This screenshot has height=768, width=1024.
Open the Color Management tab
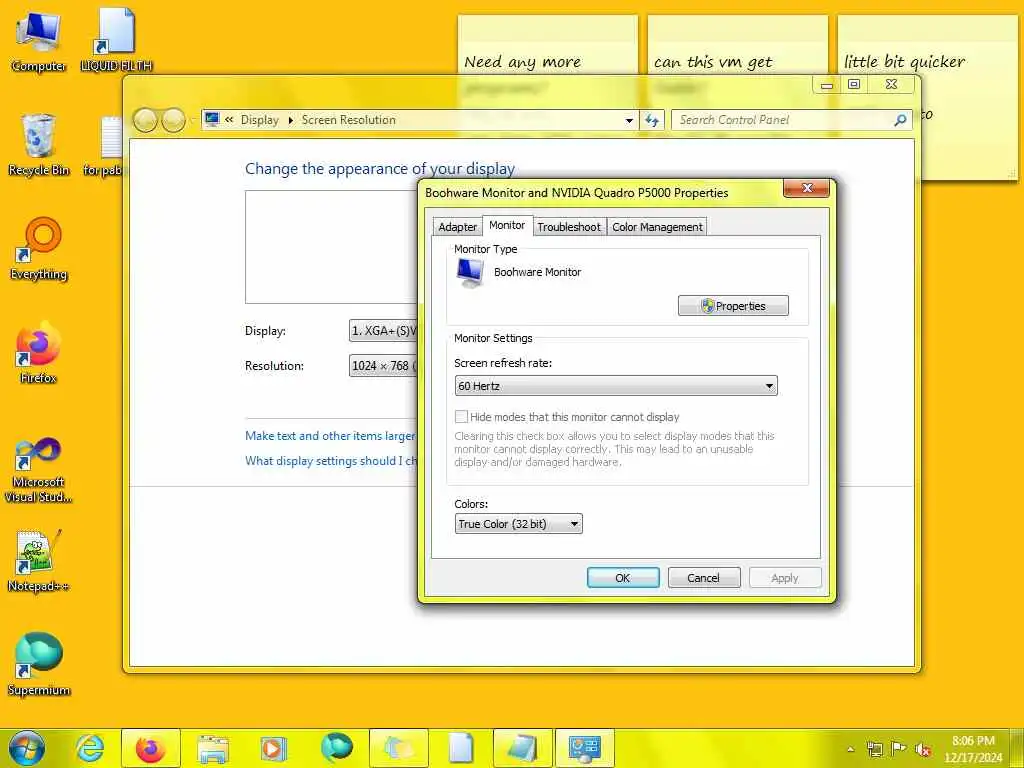(657, 227)
